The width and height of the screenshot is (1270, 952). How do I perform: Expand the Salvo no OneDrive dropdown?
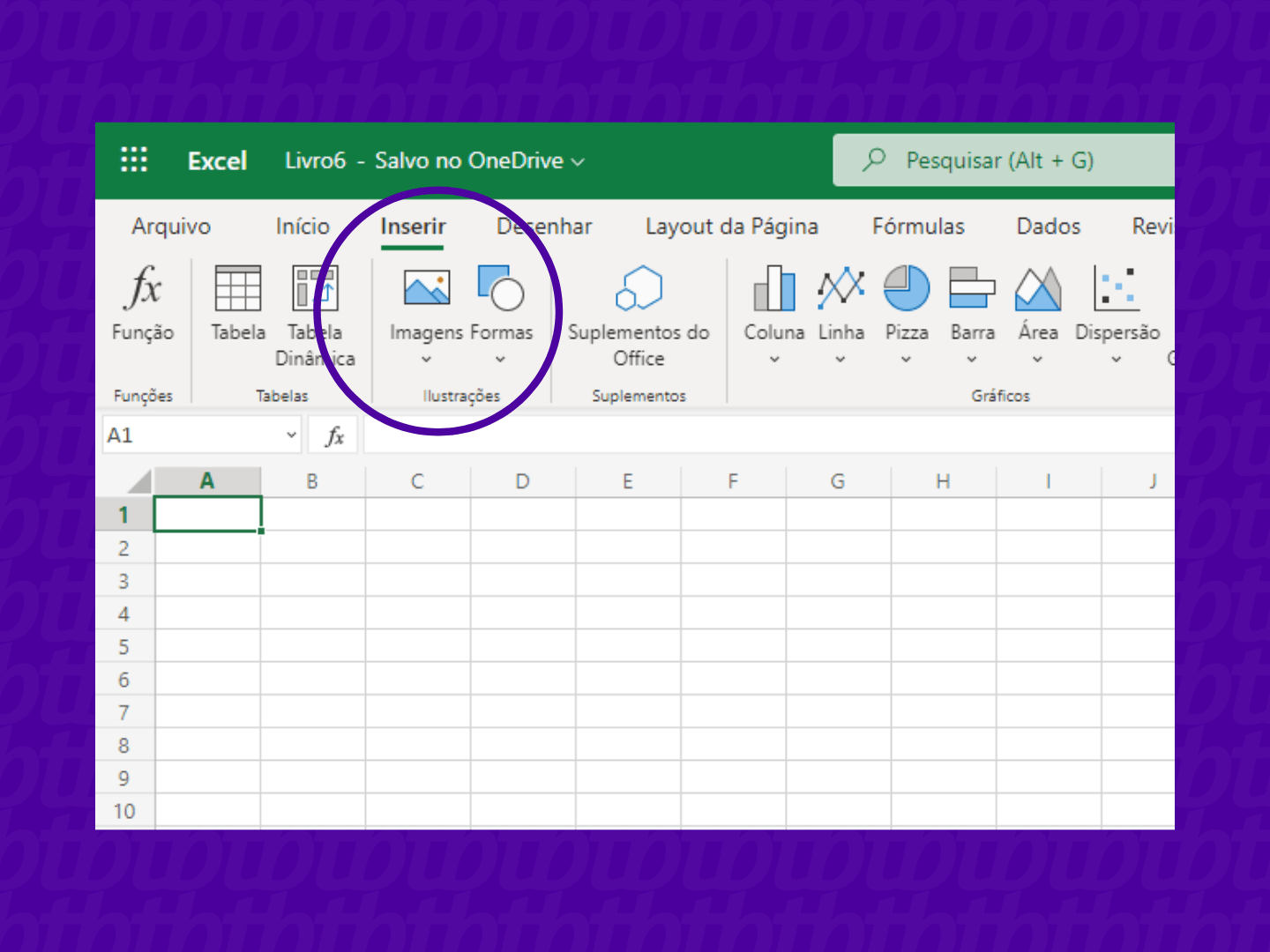coord(579,161)
